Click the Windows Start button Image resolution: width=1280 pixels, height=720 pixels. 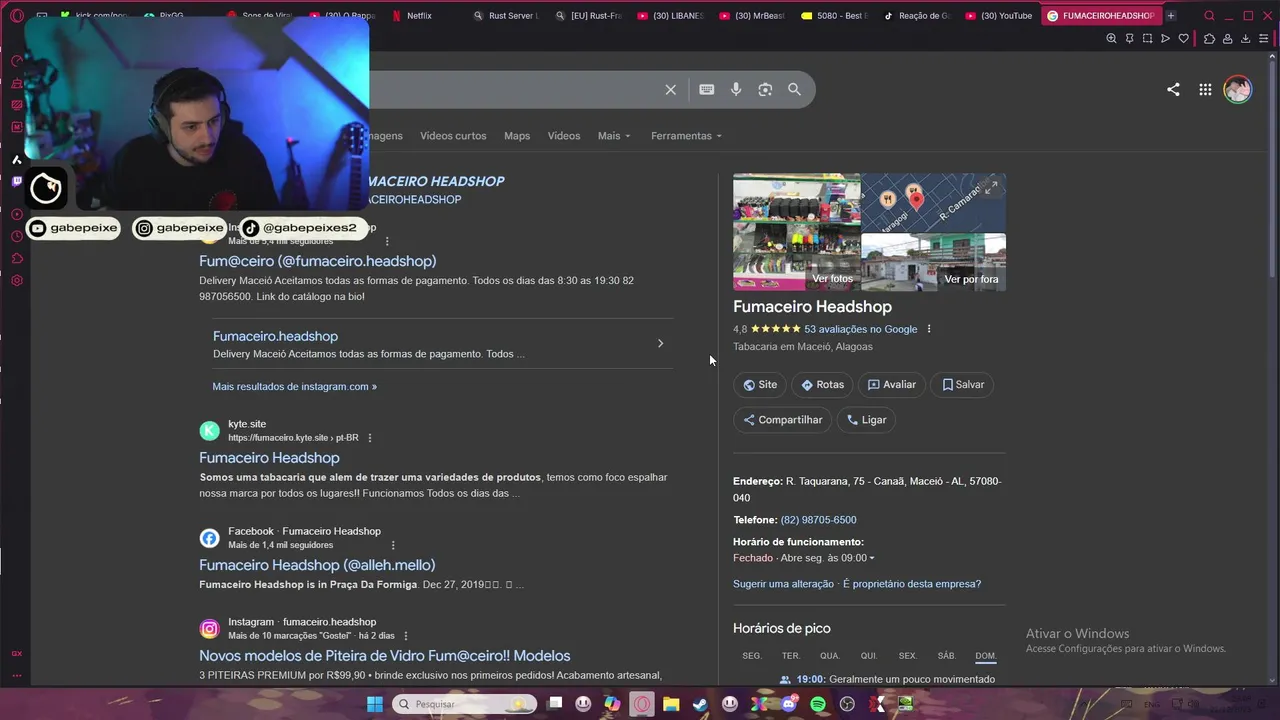(374, 704)
